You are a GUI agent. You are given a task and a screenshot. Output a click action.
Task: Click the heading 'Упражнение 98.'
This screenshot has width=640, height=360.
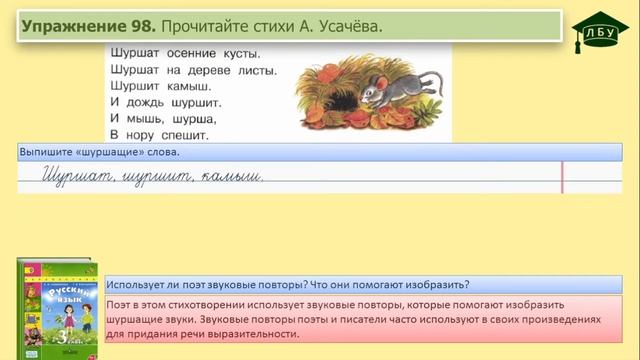point(89,26)
